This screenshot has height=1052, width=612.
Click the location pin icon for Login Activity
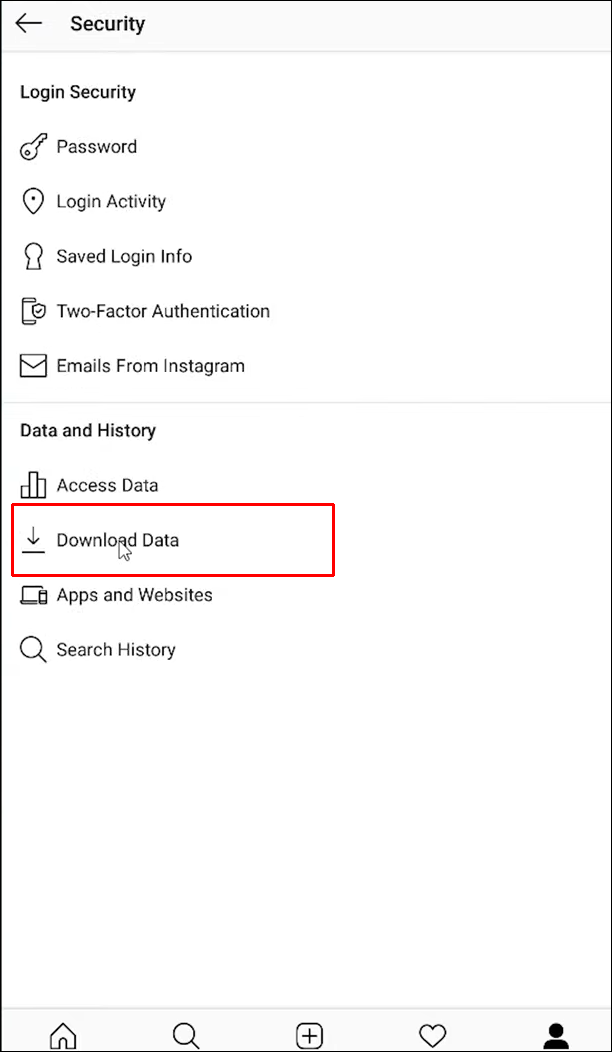[x=34, y=202]
